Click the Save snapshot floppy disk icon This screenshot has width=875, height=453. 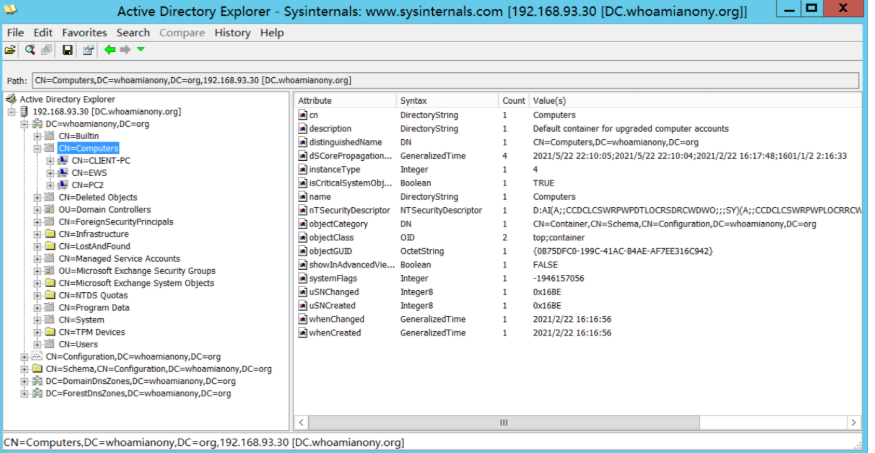pyautogui.click(x=67, y=50)
